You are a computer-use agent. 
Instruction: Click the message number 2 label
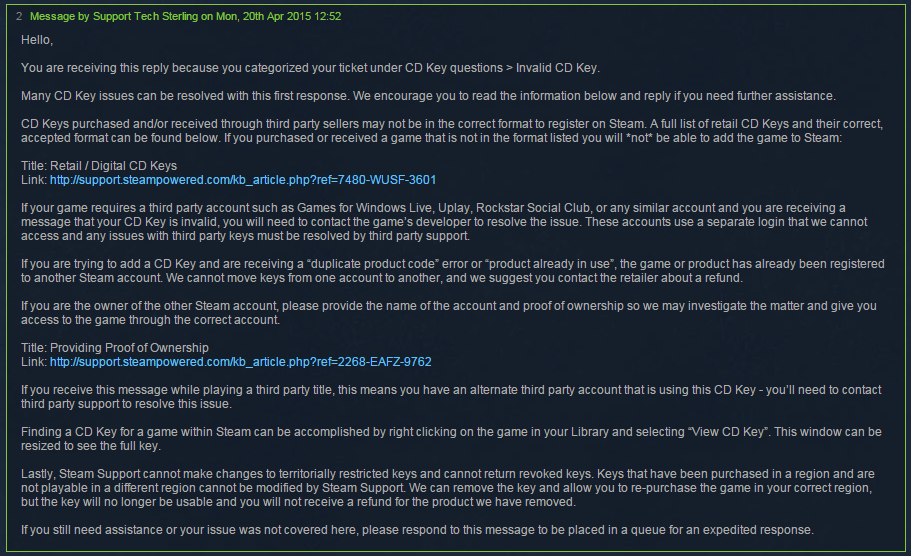click(19, 16)
